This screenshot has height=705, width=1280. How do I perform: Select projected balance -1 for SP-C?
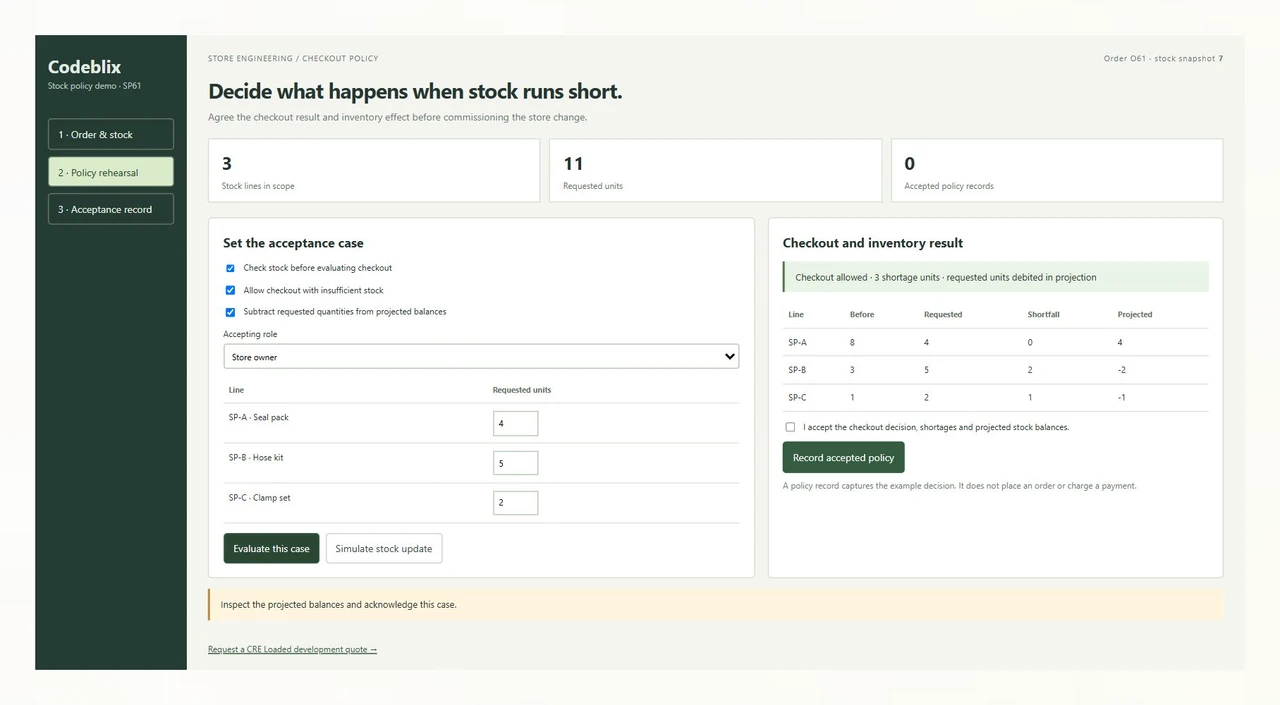tap(1121, 397)
